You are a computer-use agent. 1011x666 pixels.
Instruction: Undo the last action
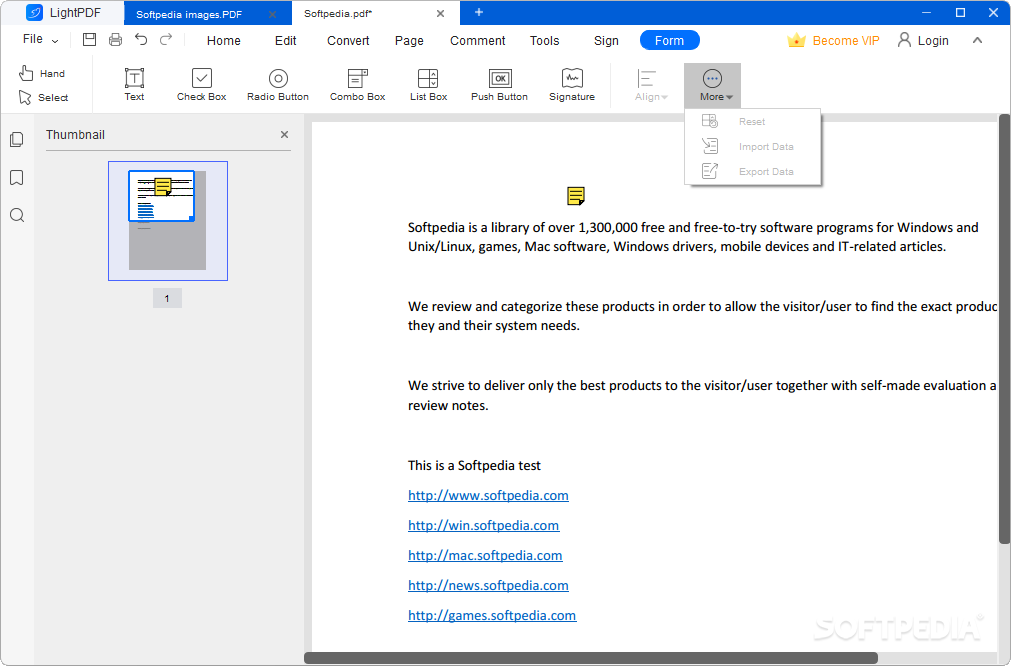click(141, 40)
